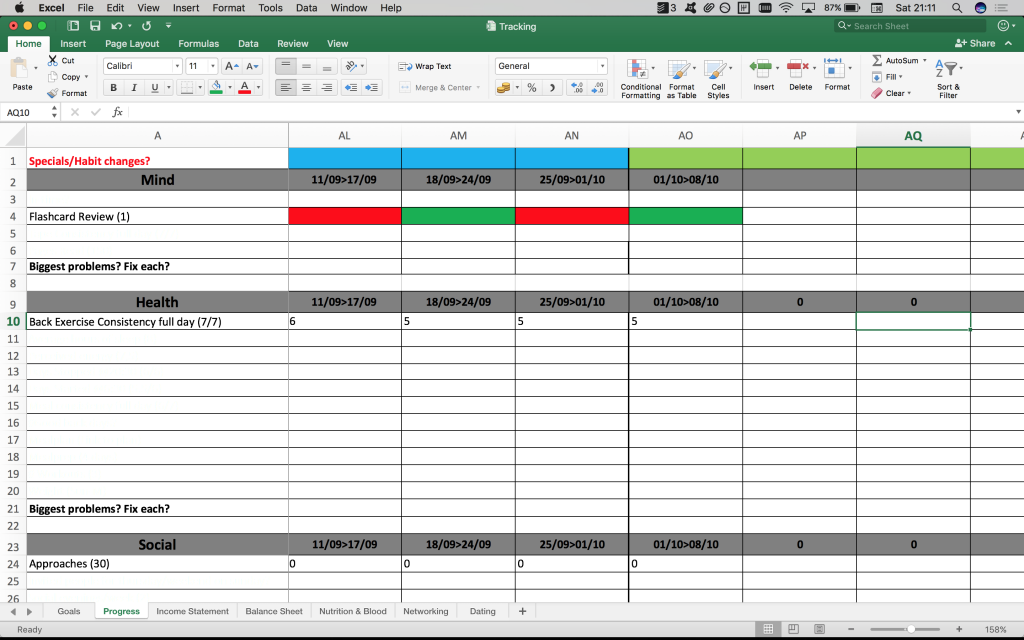Click the Percent Style icon

tap(532, 88)
